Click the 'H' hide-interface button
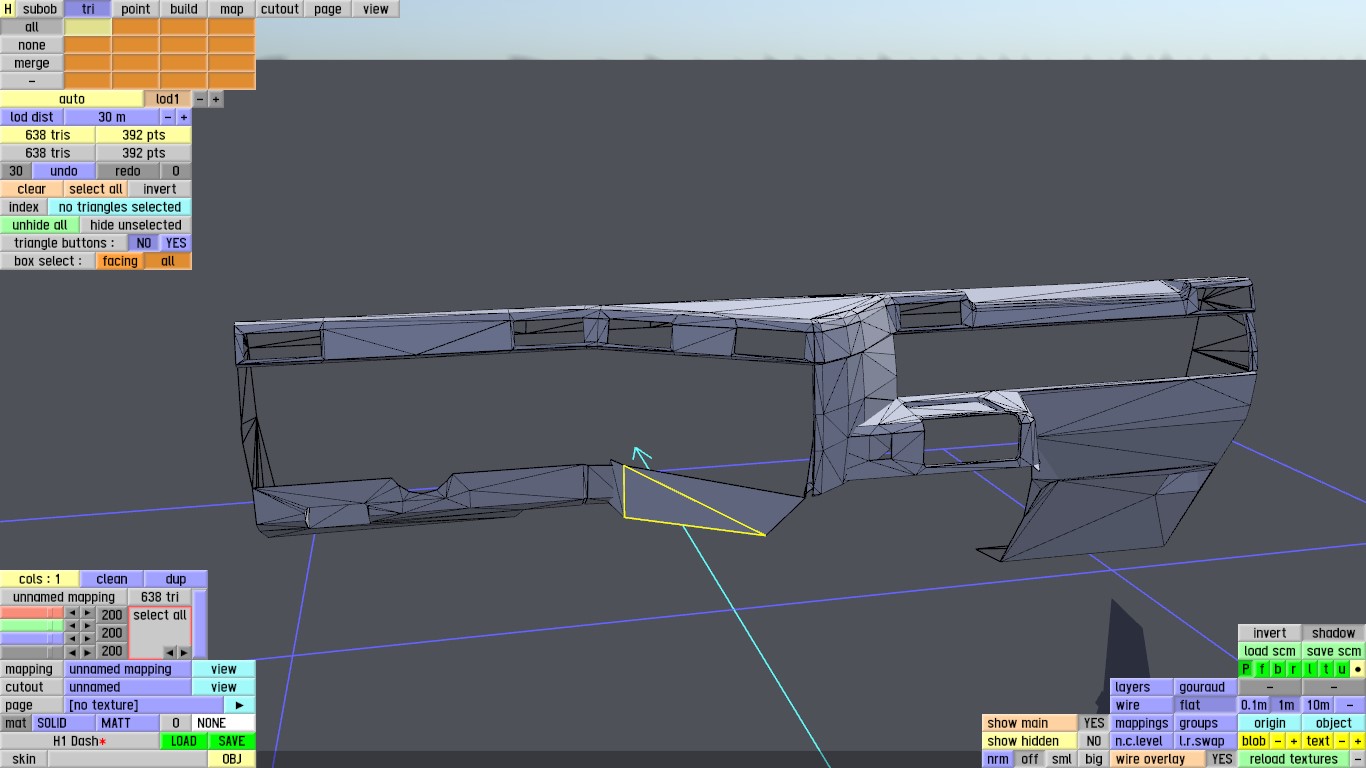Image resolution: width=1366 pixels, height=768 pixels. tap(8, 9)
